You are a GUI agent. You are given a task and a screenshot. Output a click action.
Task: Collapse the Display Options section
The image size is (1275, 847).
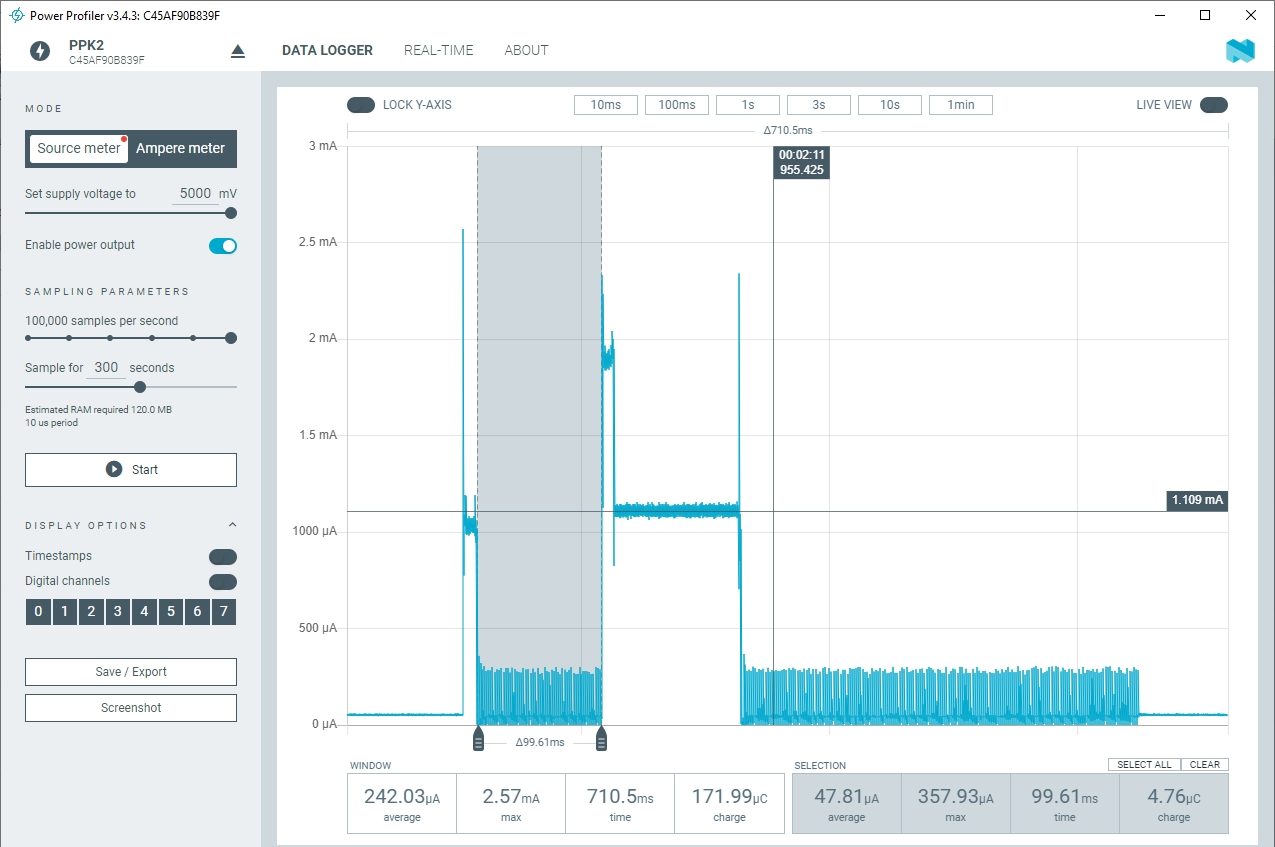pyautogui.click(x=233, y=525)
